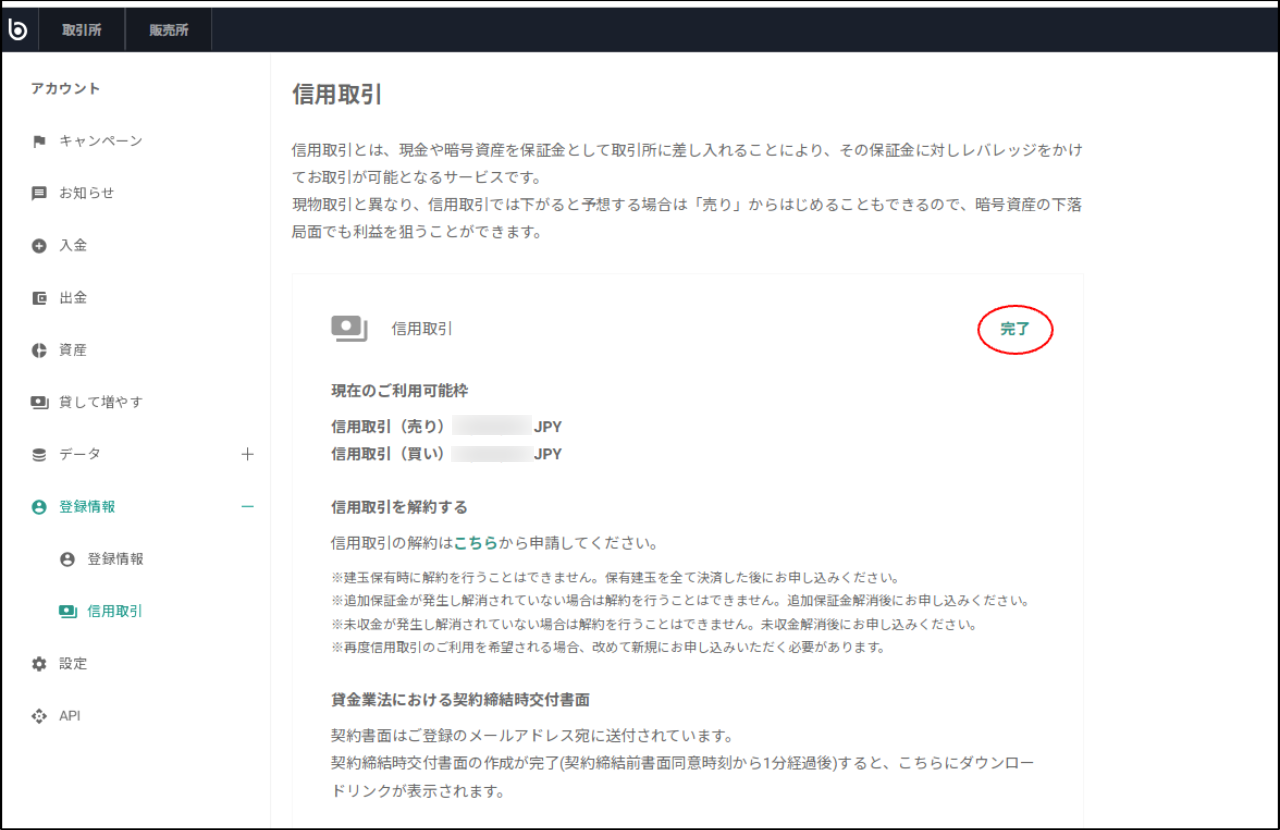Click the 貸して増やす cash icon
This screenshot has height=830, width=1280.
coord(39,402)
